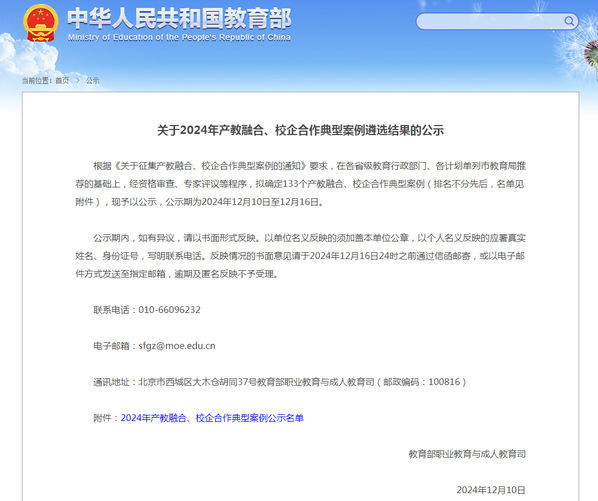Click the second paragraph starting with 公示期内
Screen dimensions: 598x501
pos(301,256)
